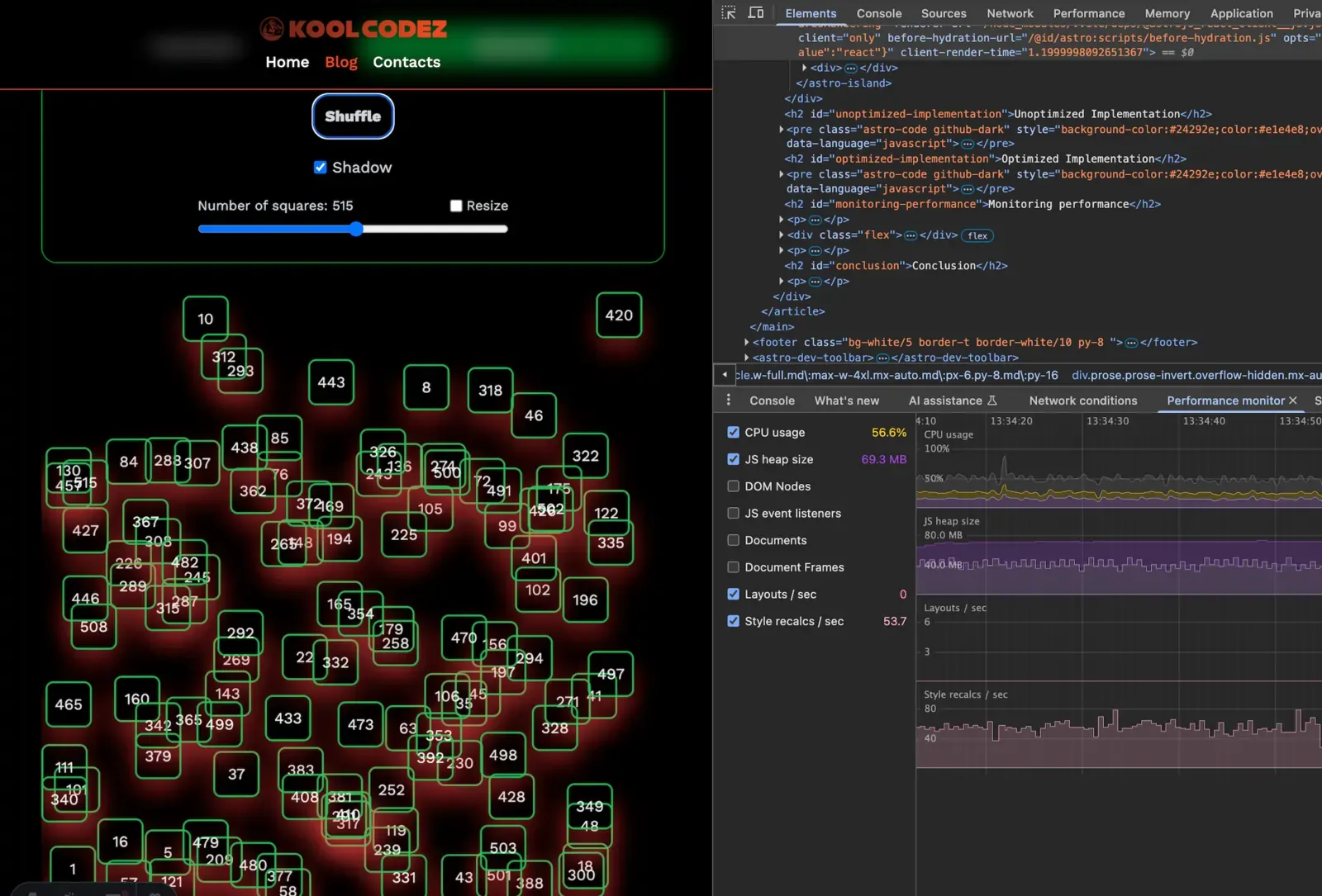The width and height of the screenshot is (1322, 896).
Task: Switch to the Network panel tab
Action: 1010,12
